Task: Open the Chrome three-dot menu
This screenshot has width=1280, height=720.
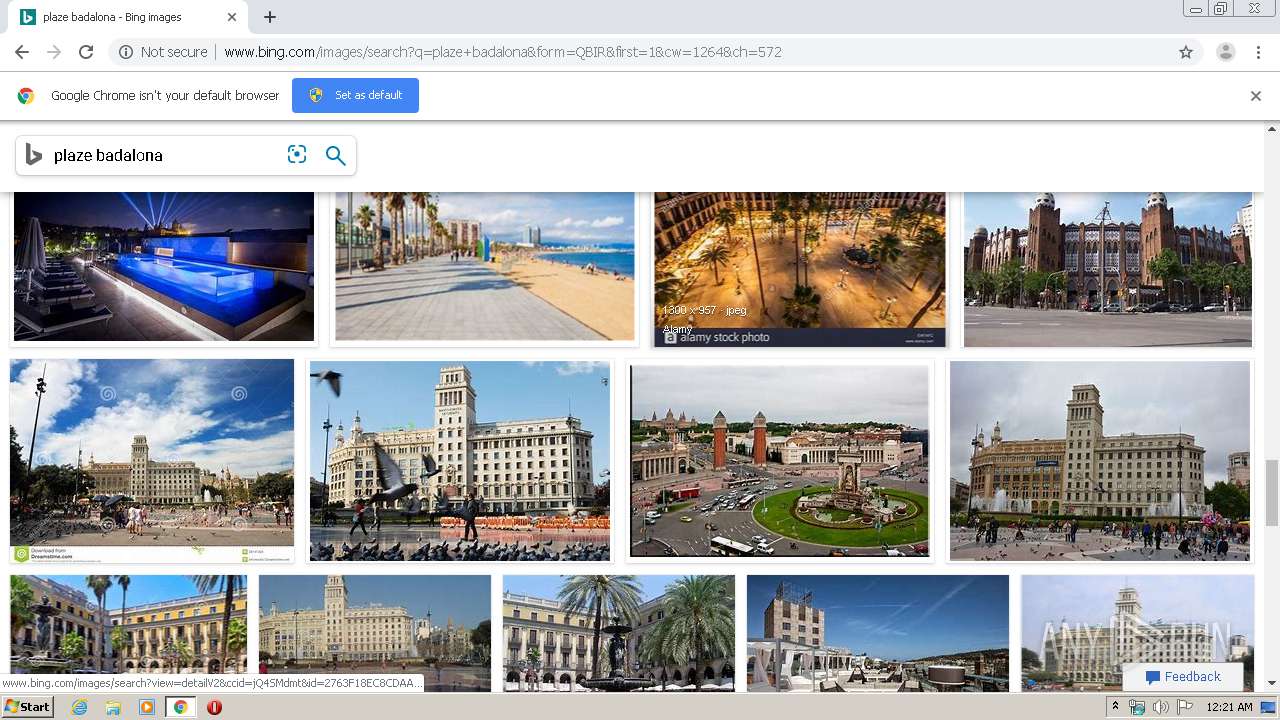Action: (1258, 52)
